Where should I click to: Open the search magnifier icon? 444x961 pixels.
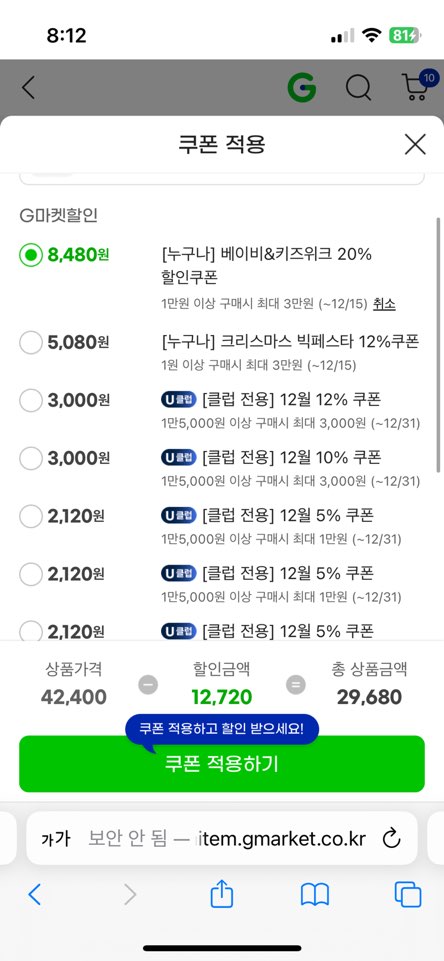click(359, 89)
